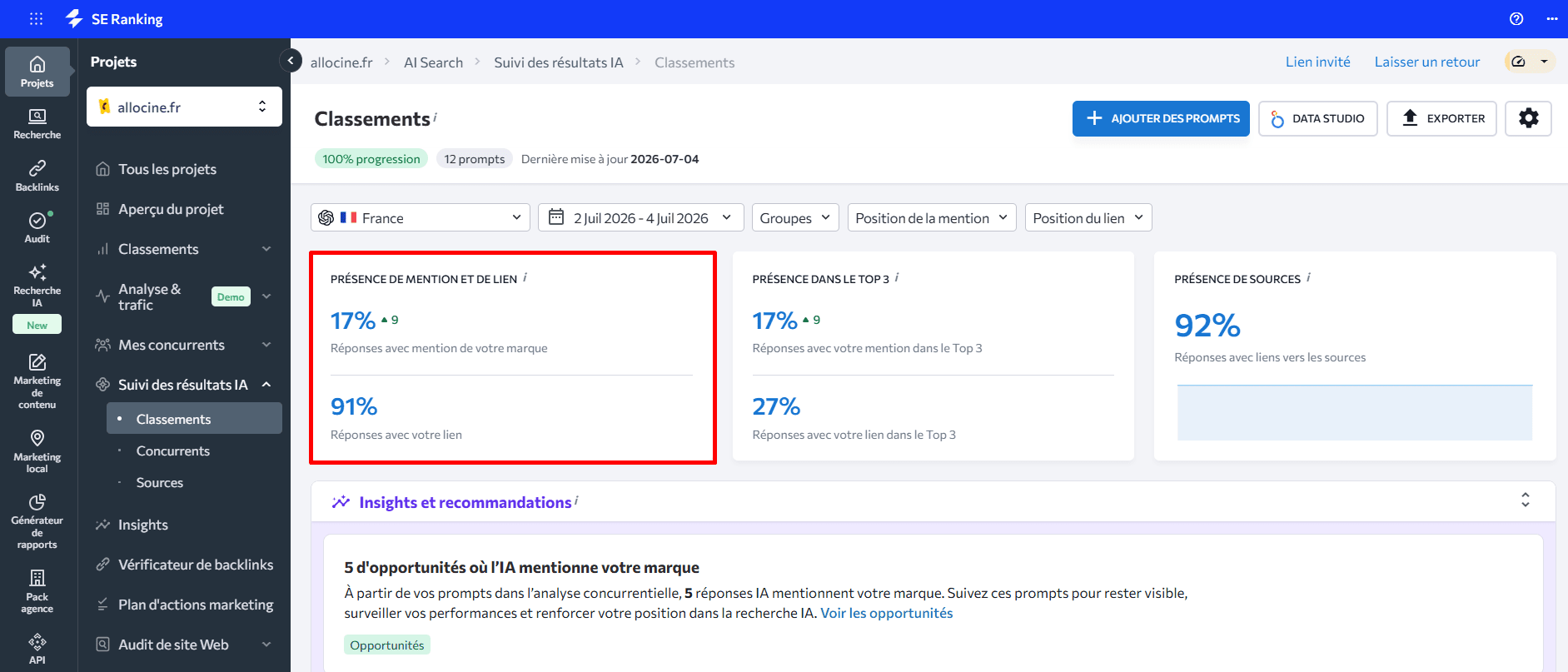Click info icon beside Présence dans le Top 3
The image size is (1568, 672).
coord(896,277)
